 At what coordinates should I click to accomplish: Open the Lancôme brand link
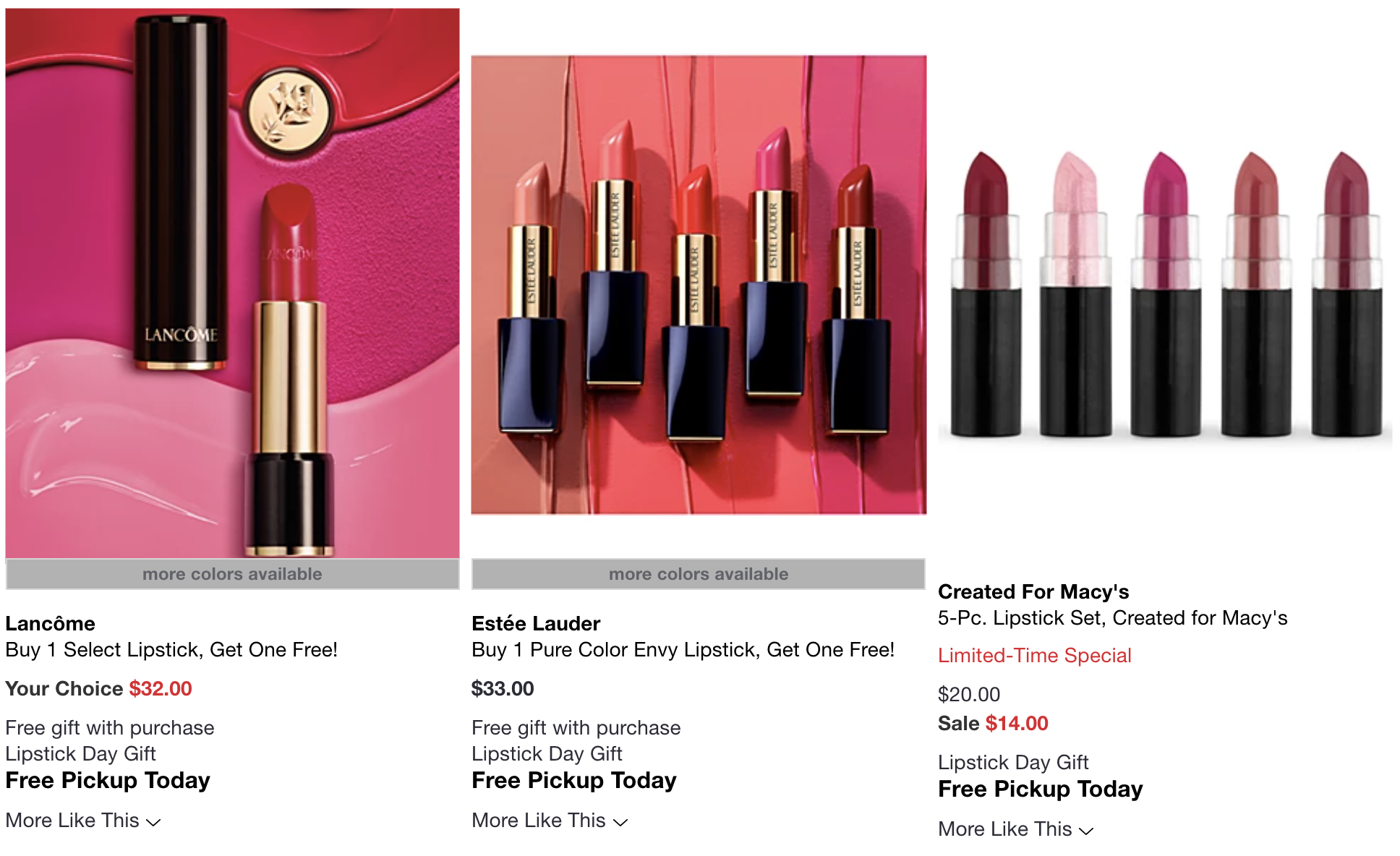(x=51, y=623)
